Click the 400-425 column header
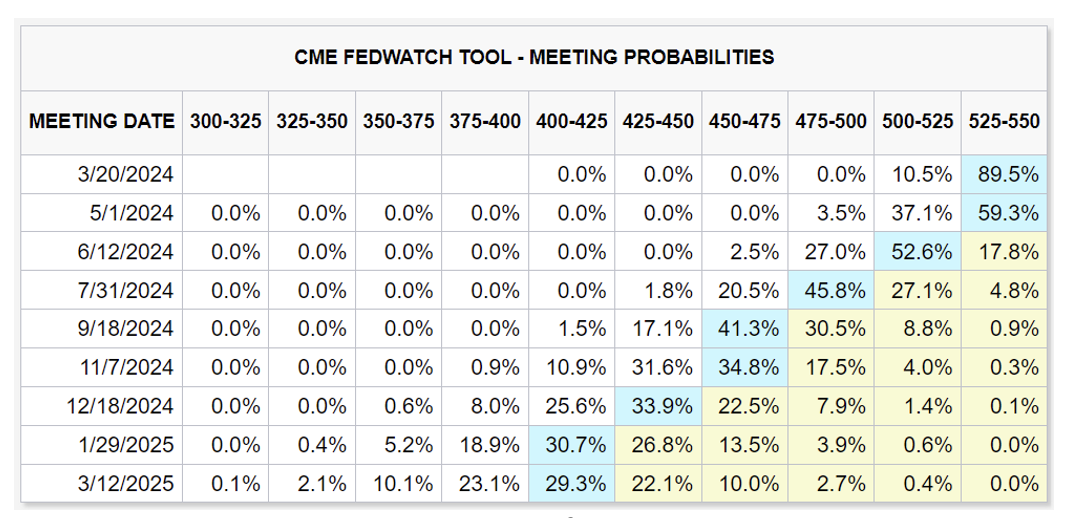 click(x=572, y=122)
